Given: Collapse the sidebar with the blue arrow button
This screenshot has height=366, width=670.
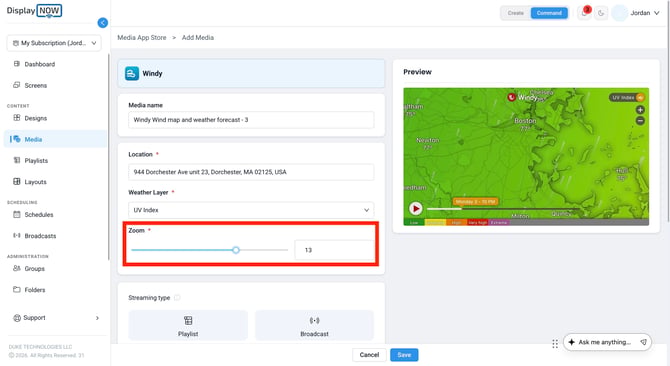Looking at the screenshot, I should click(103, 23).
